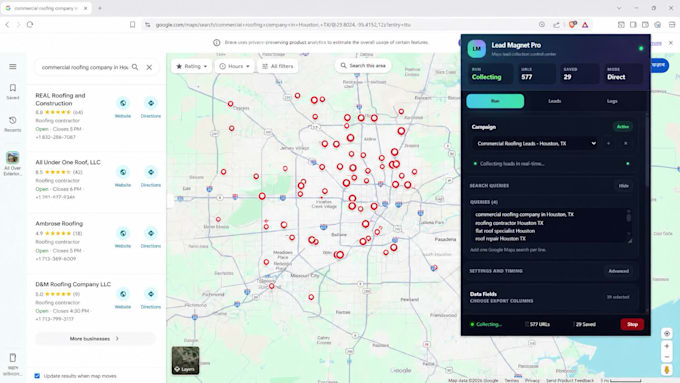Click Brave Shields lion icon

(572, 25)
